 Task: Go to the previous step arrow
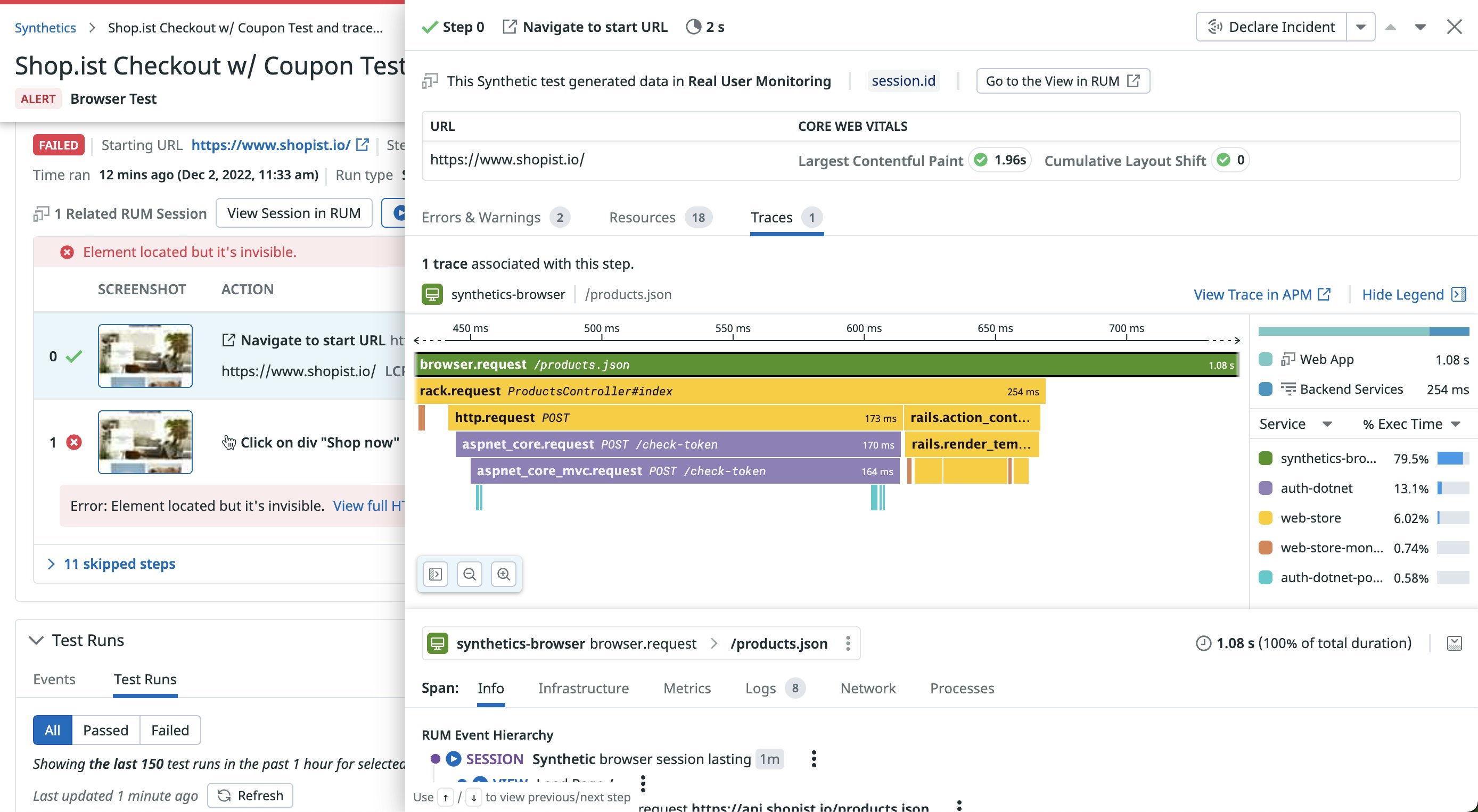[1390, 27]
